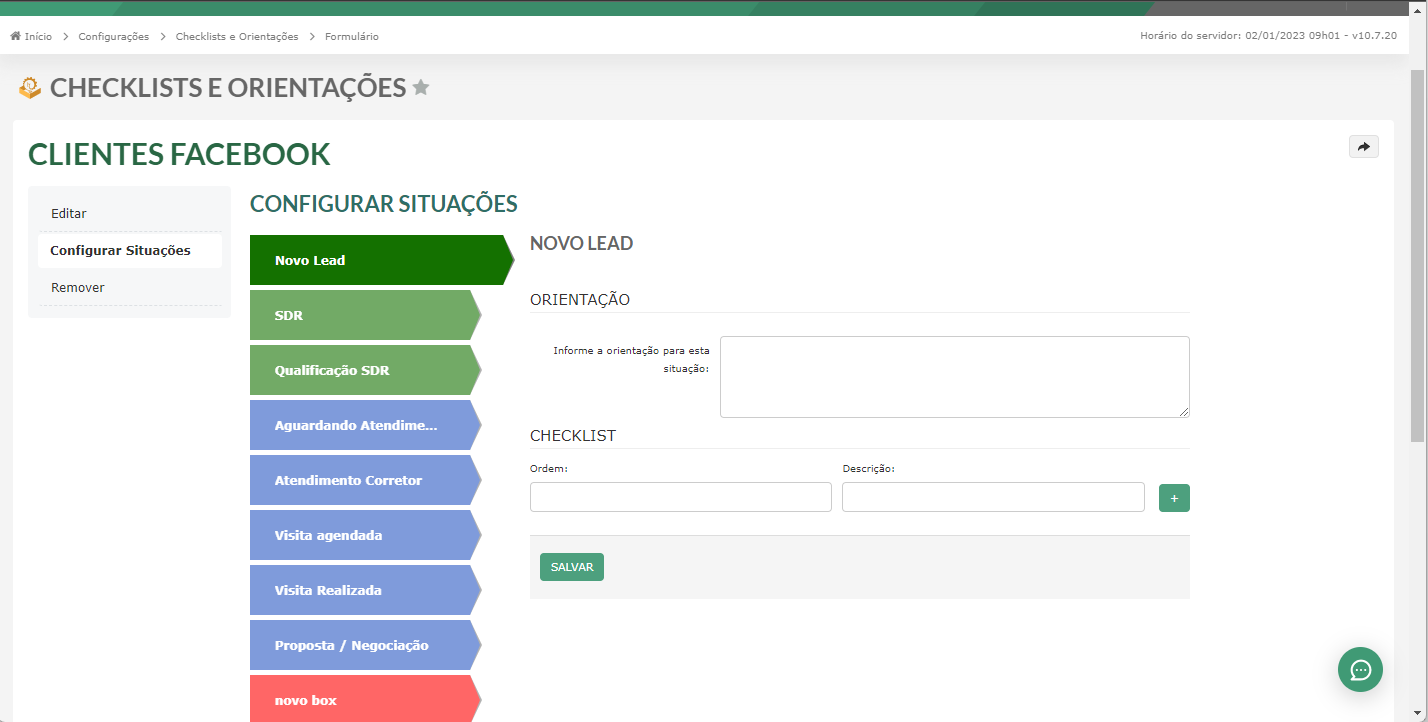
Task: Click the 'Informe a orientação para esta situação' label
Action: pos(631,359)
